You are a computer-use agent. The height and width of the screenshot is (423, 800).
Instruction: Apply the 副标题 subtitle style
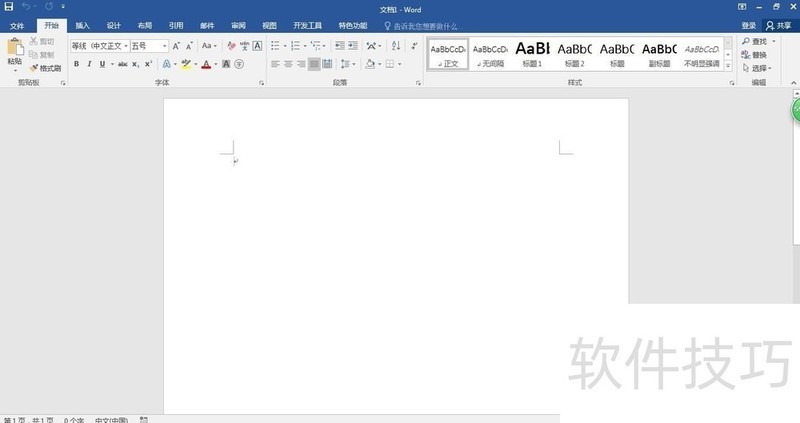pos(659,55)
